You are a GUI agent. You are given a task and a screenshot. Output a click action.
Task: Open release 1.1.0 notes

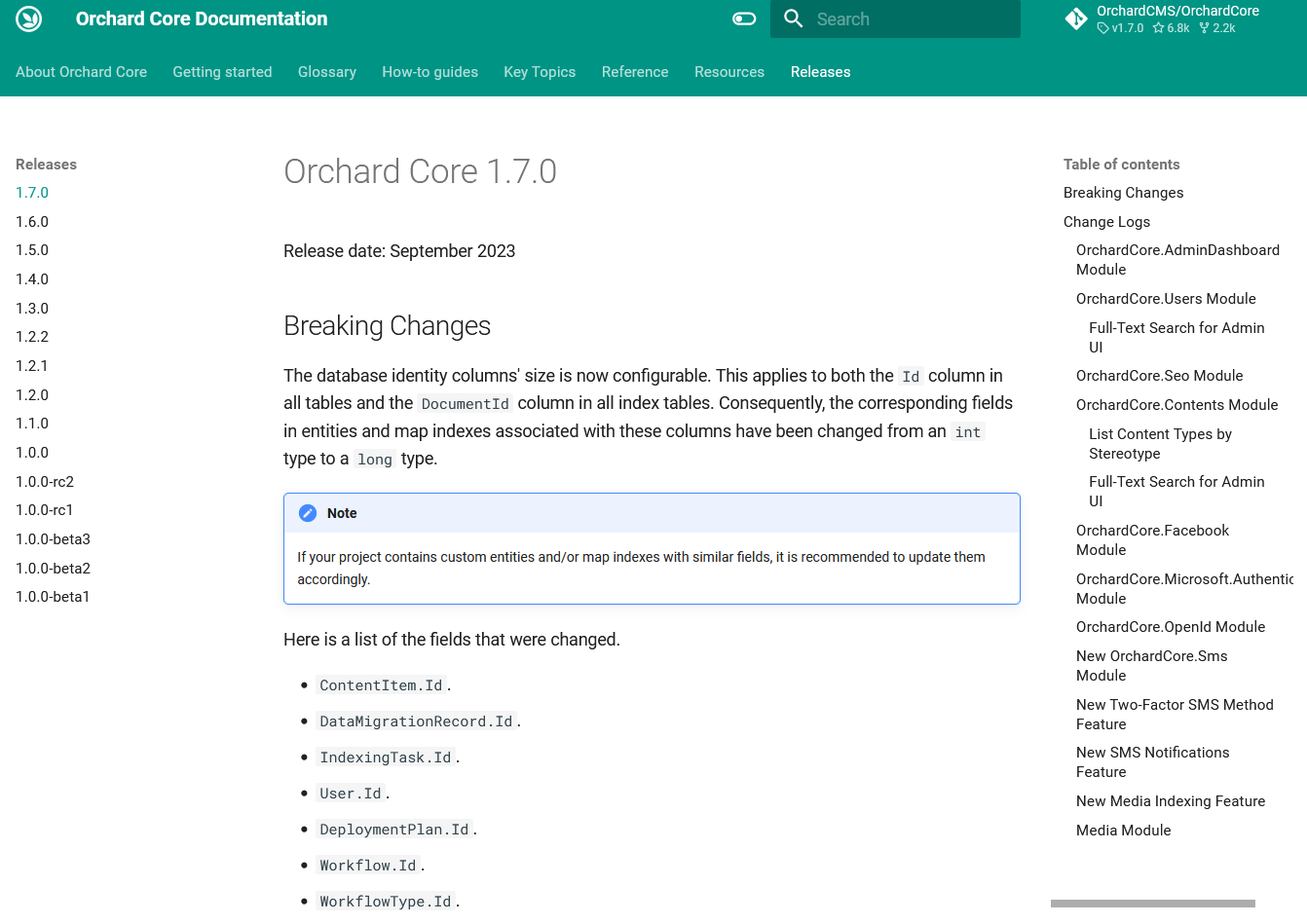pyautogui.click(x=32, y=424)
